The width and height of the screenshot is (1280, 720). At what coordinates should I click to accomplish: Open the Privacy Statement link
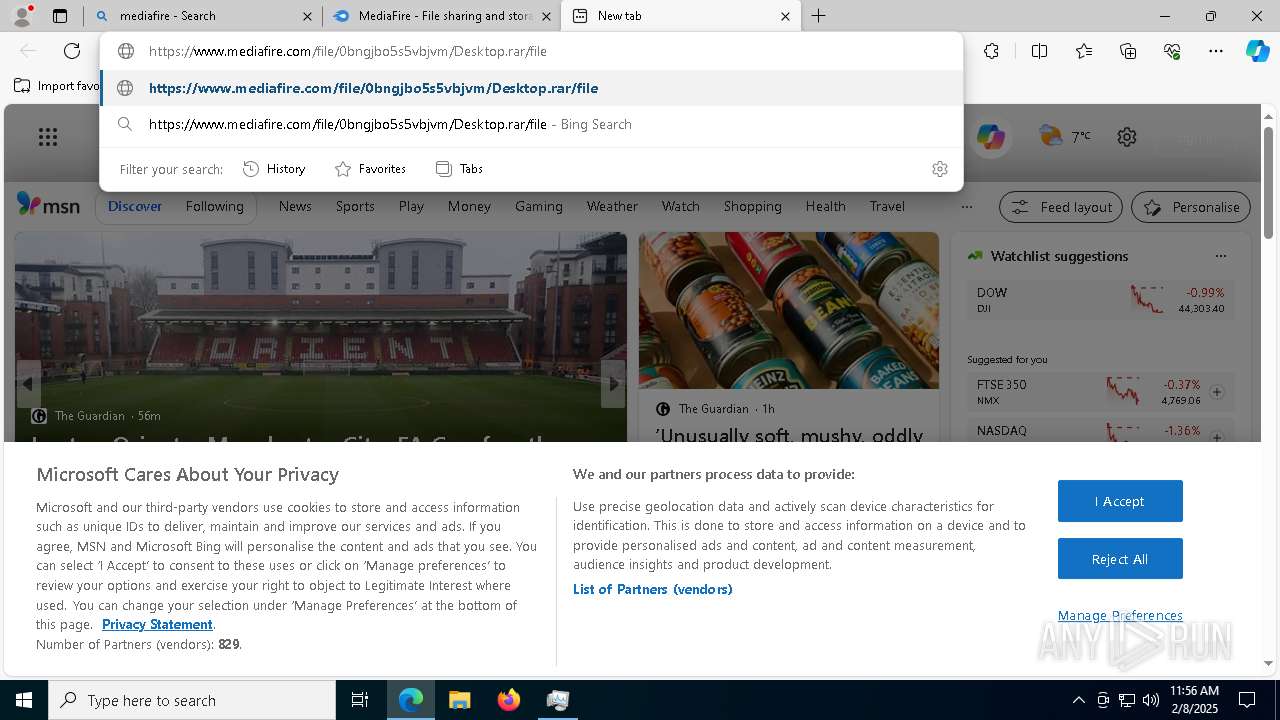click(157, 624)
